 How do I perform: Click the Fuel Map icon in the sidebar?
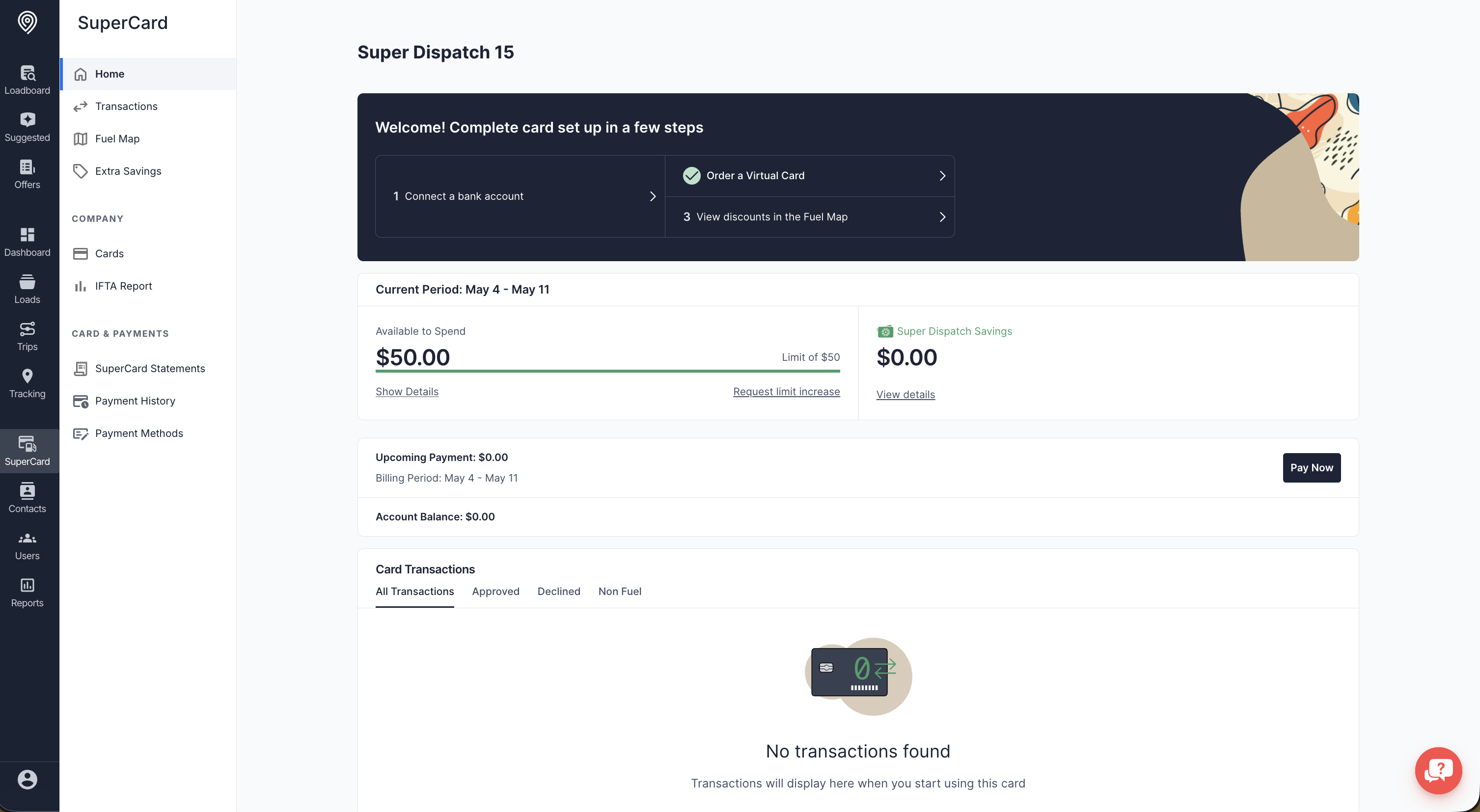coord(81,139)
